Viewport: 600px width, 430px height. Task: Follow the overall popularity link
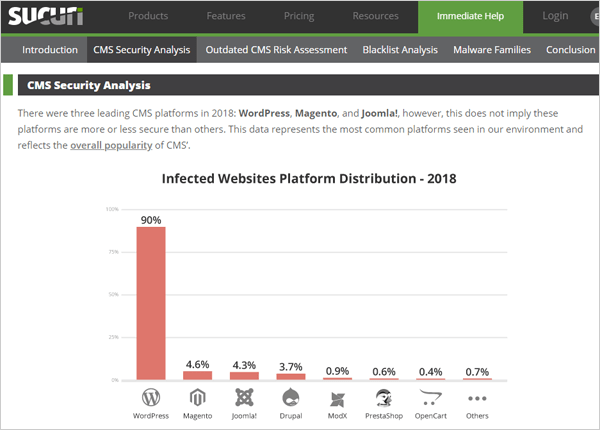(111, 145)
